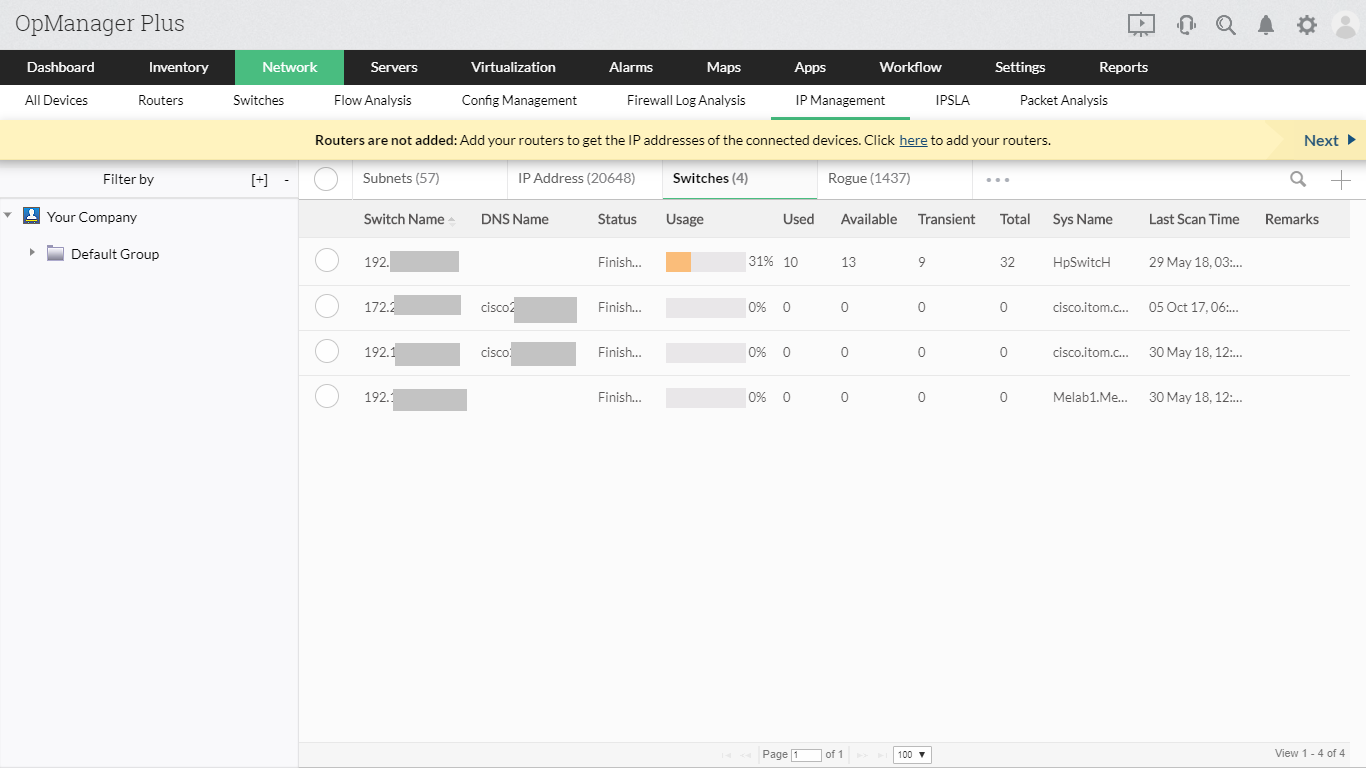The image size is (1366, 768).
Task: Open Workflow from the main menu
Action: 910,67
